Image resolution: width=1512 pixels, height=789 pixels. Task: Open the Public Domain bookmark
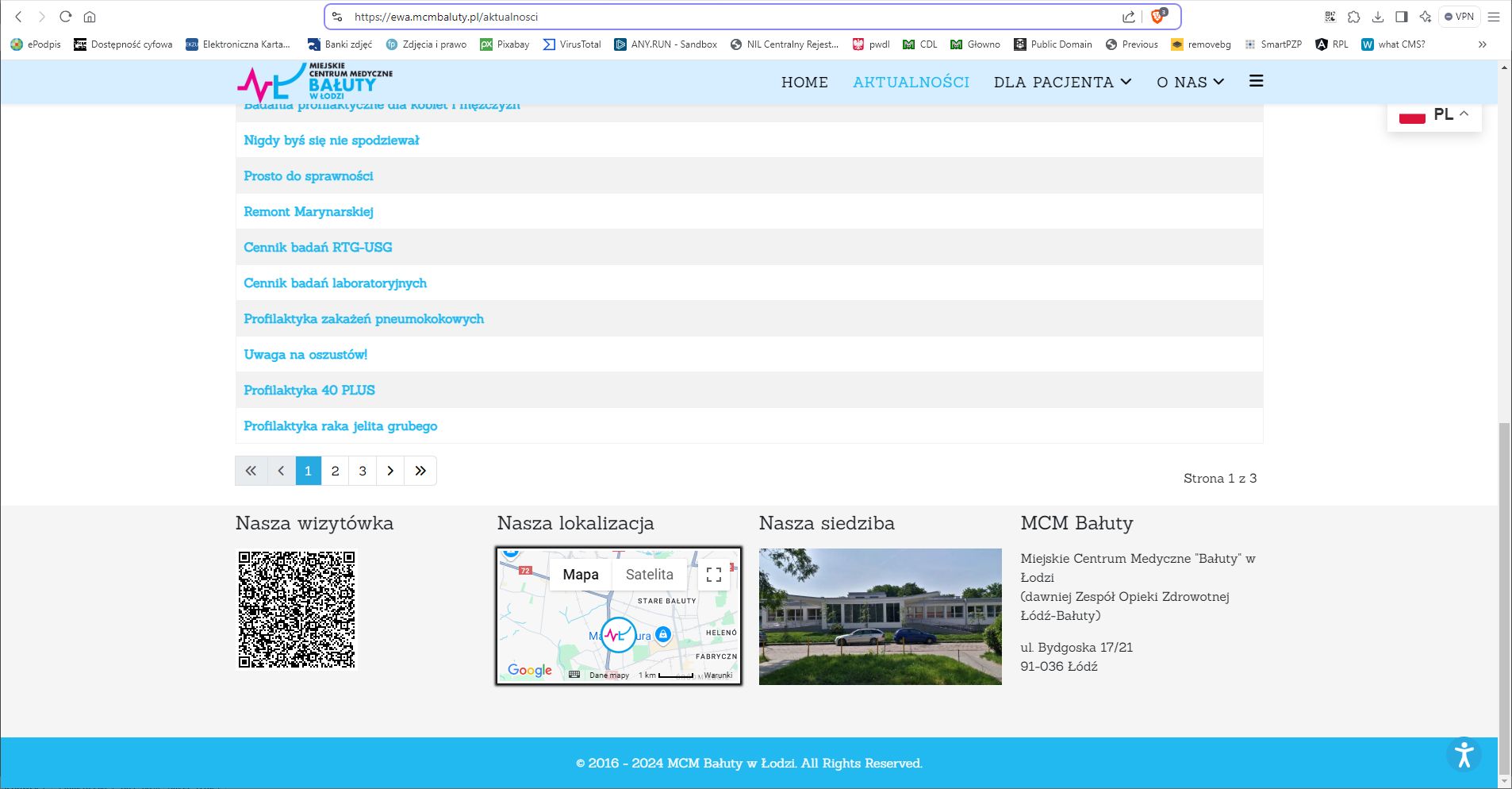click(x=1053, y=44)
